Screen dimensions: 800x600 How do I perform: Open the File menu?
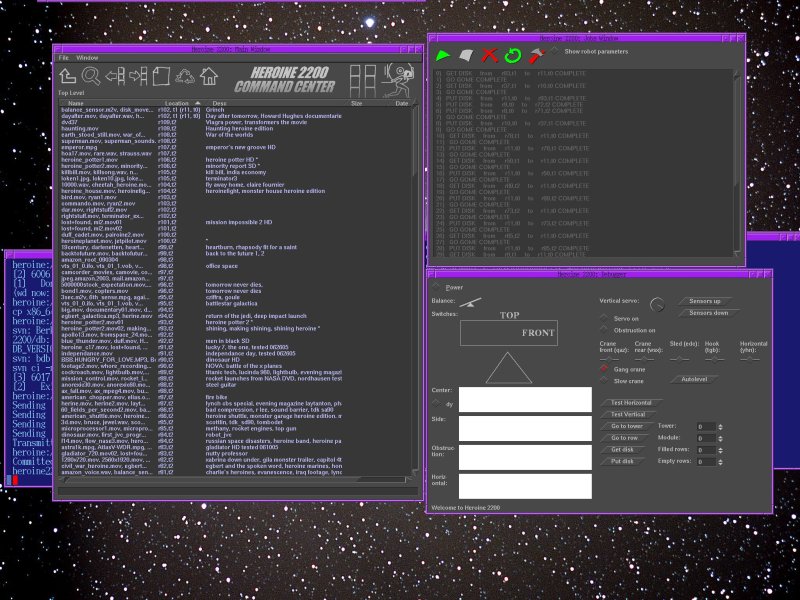62,57
